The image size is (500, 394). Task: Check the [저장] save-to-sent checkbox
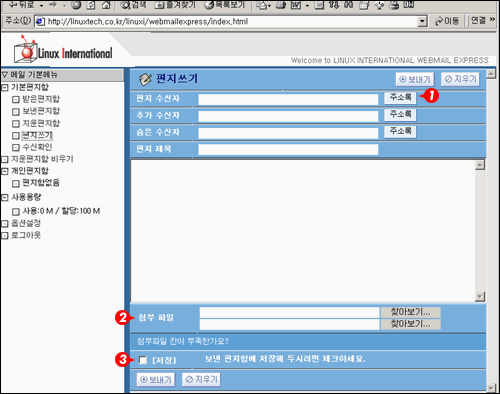click(143, 360)
